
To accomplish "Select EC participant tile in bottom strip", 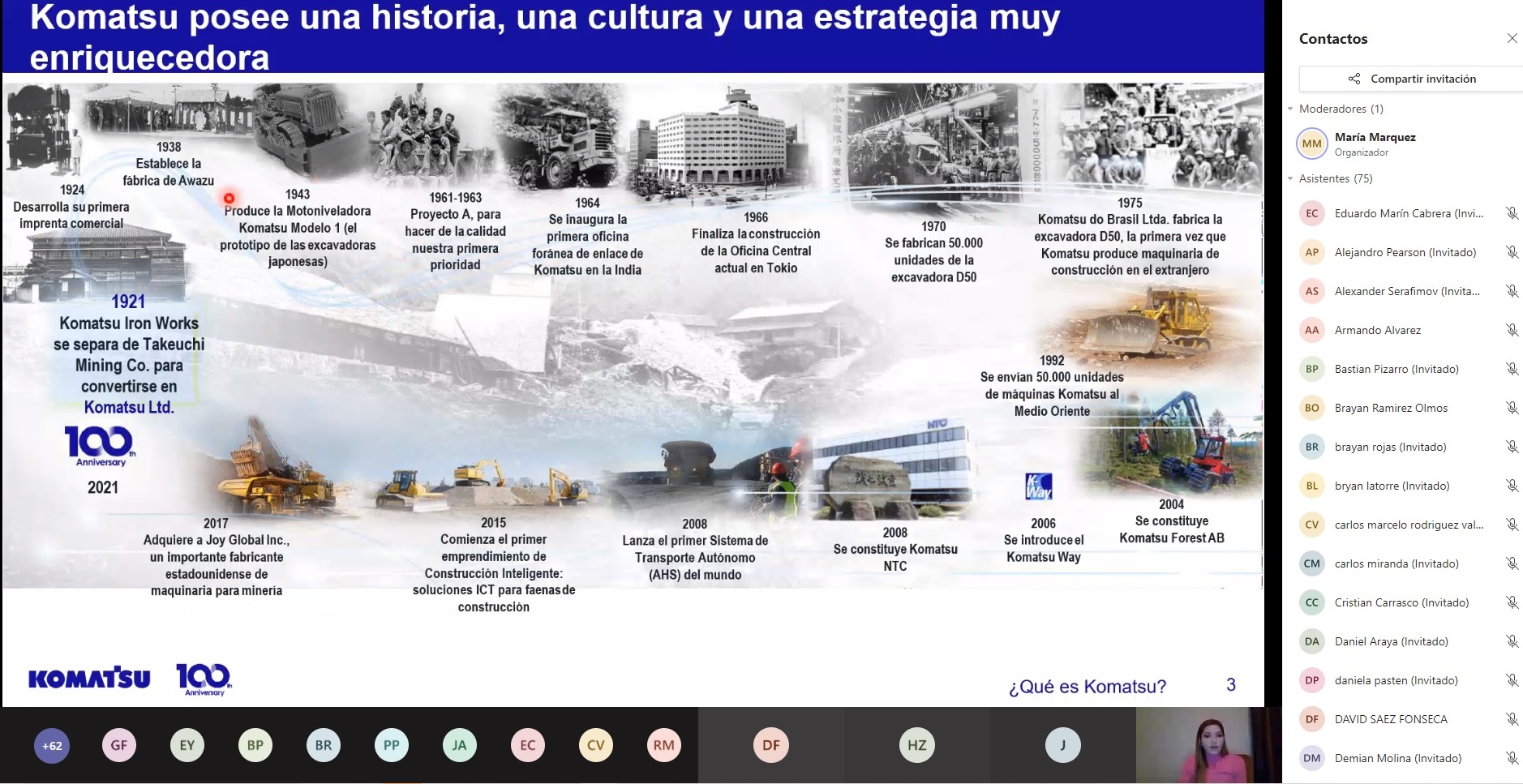I will click(x=528, y=746).
